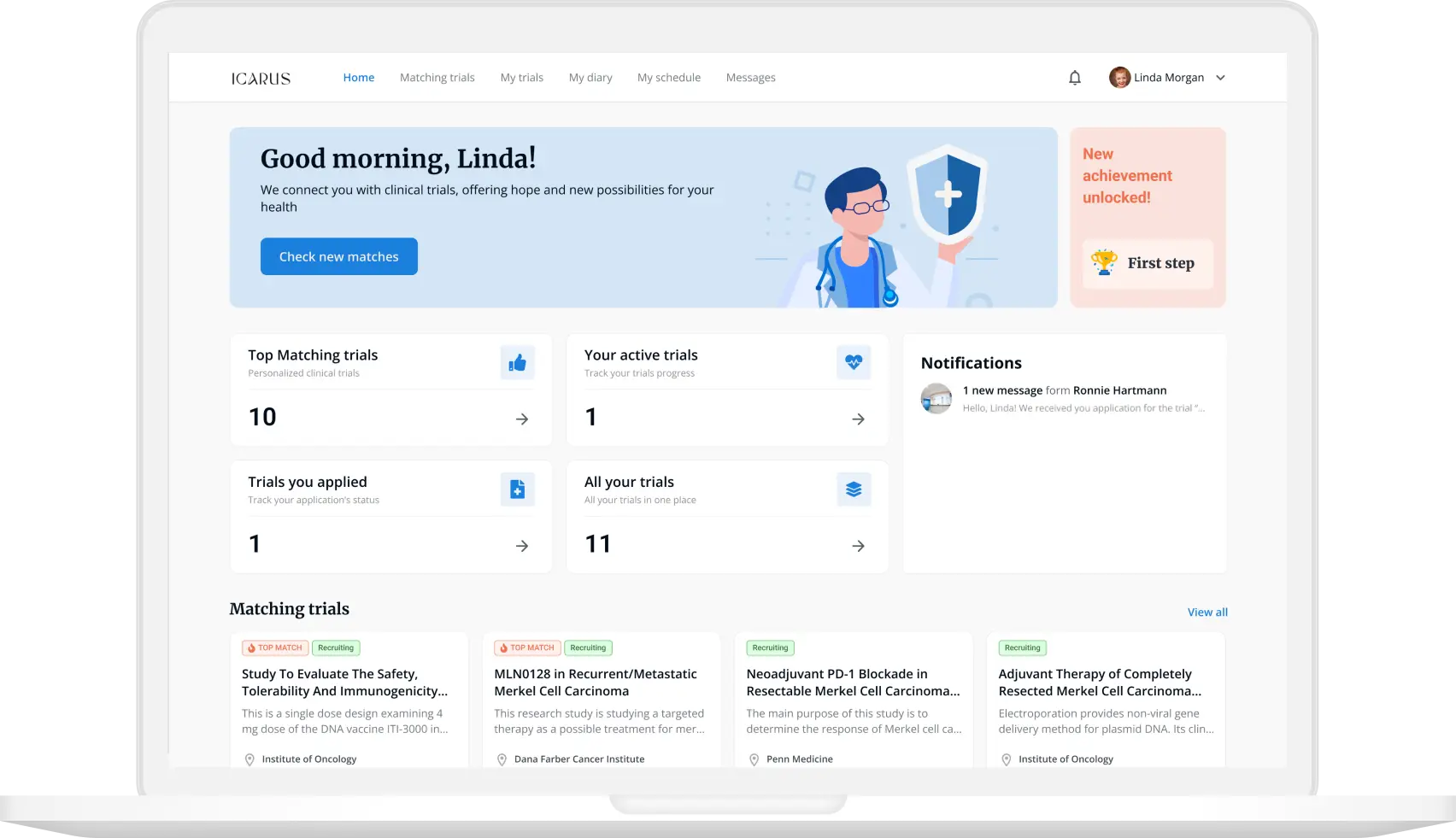Click the stacked layers icon in All your trials
This screenshot has width=1456, height=838.
[853, 489]
